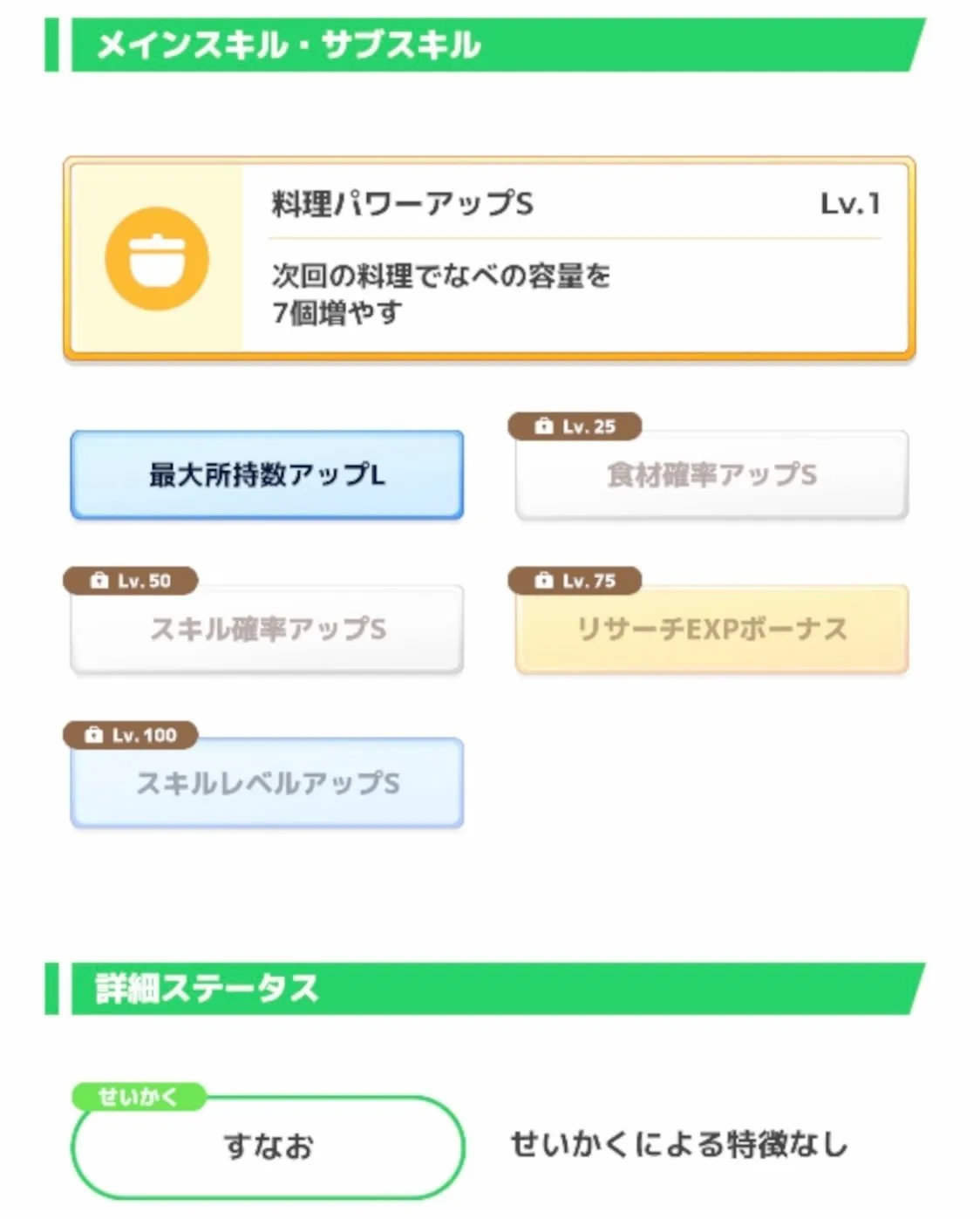Screen dimensions: 980x1219
Task: Click the lock icon on Lv. 100 badge
Action: (94, 735)
